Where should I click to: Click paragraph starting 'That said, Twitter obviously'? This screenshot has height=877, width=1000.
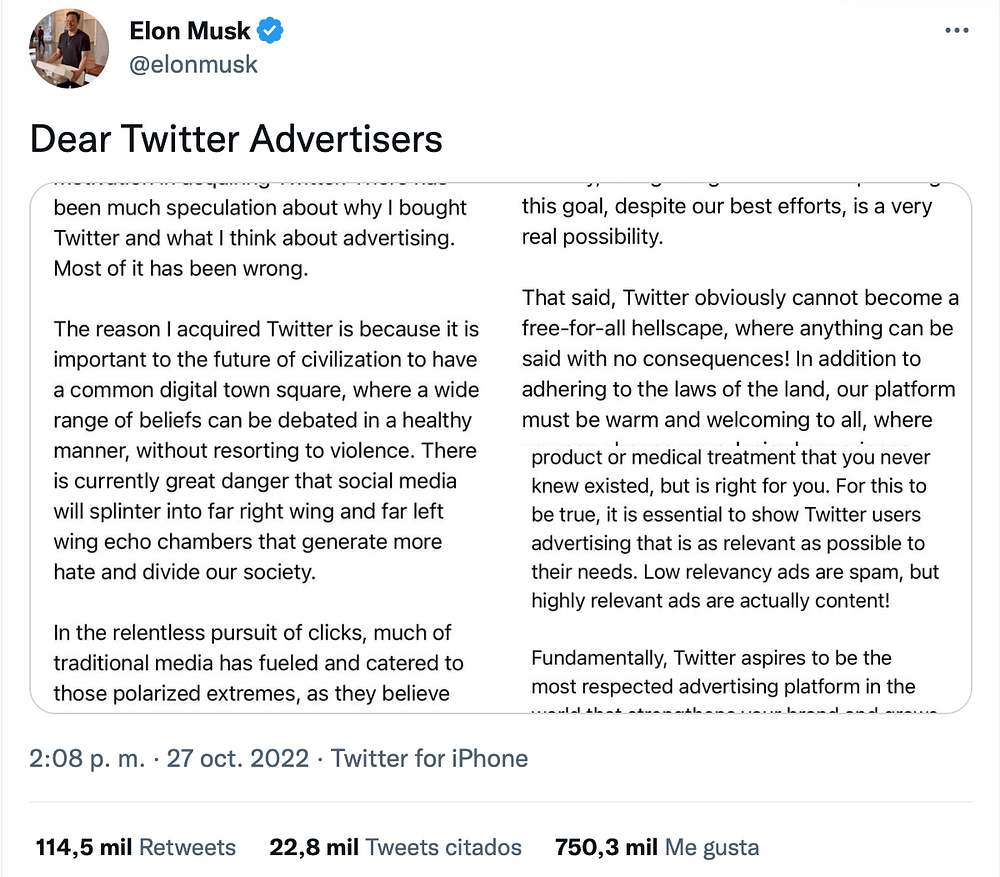coord(740,358)
